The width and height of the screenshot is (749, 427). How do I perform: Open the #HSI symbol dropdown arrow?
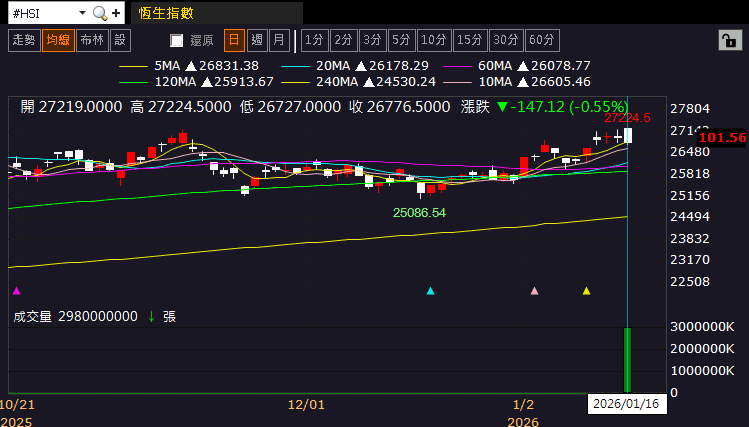pos(82,13)
